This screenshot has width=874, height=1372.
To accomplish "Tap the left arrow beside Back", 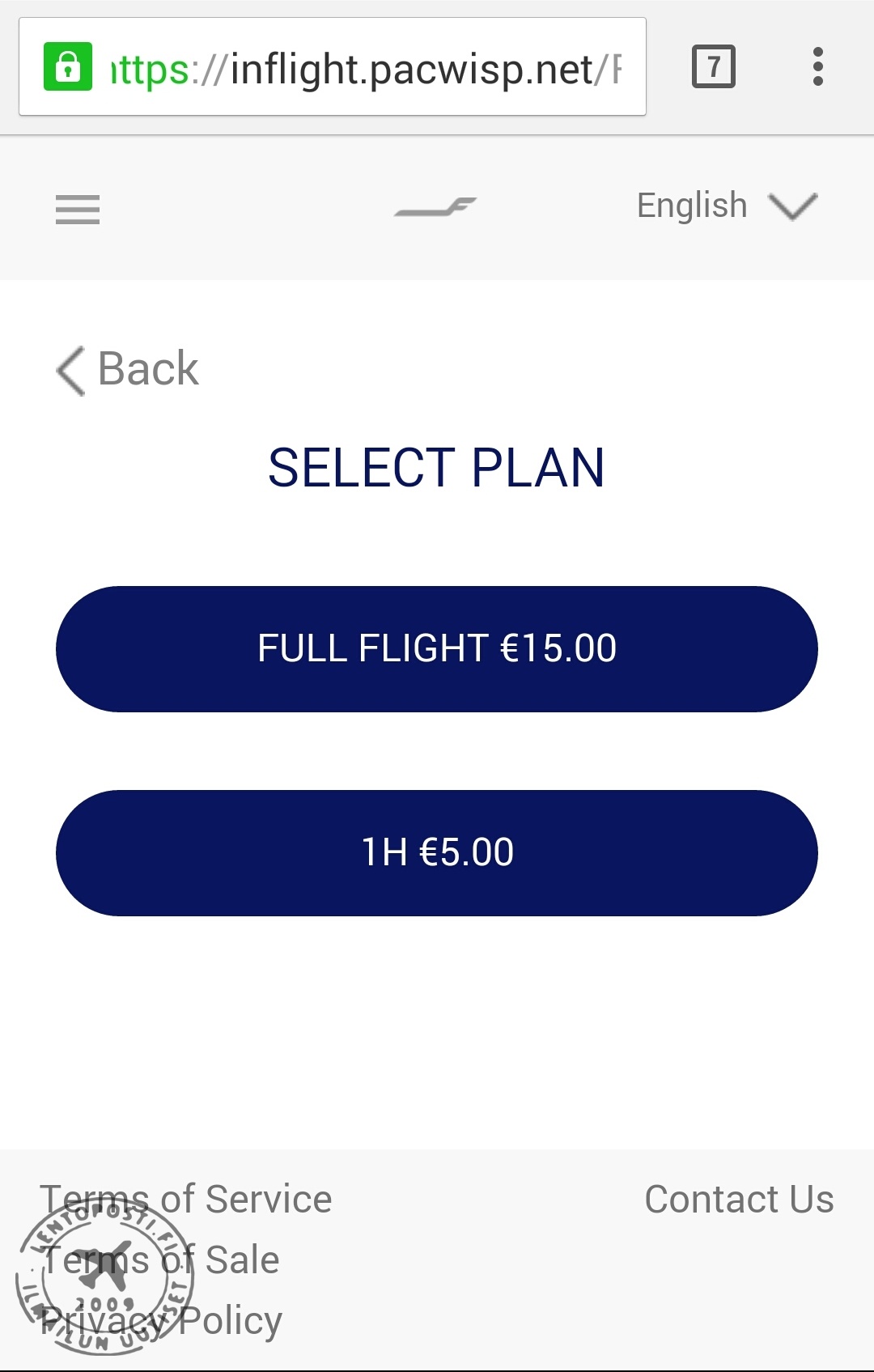I will point(71,371).
